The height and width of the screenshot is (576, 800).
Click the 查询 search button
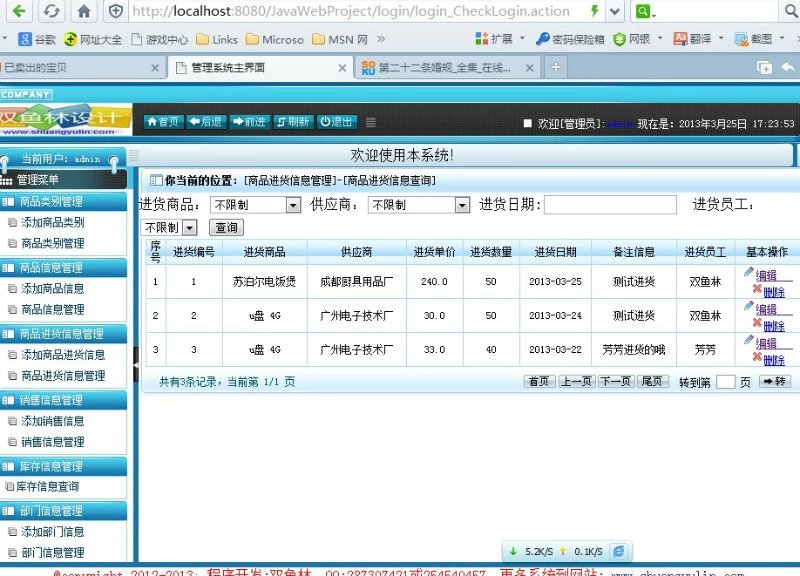point(227,228)
